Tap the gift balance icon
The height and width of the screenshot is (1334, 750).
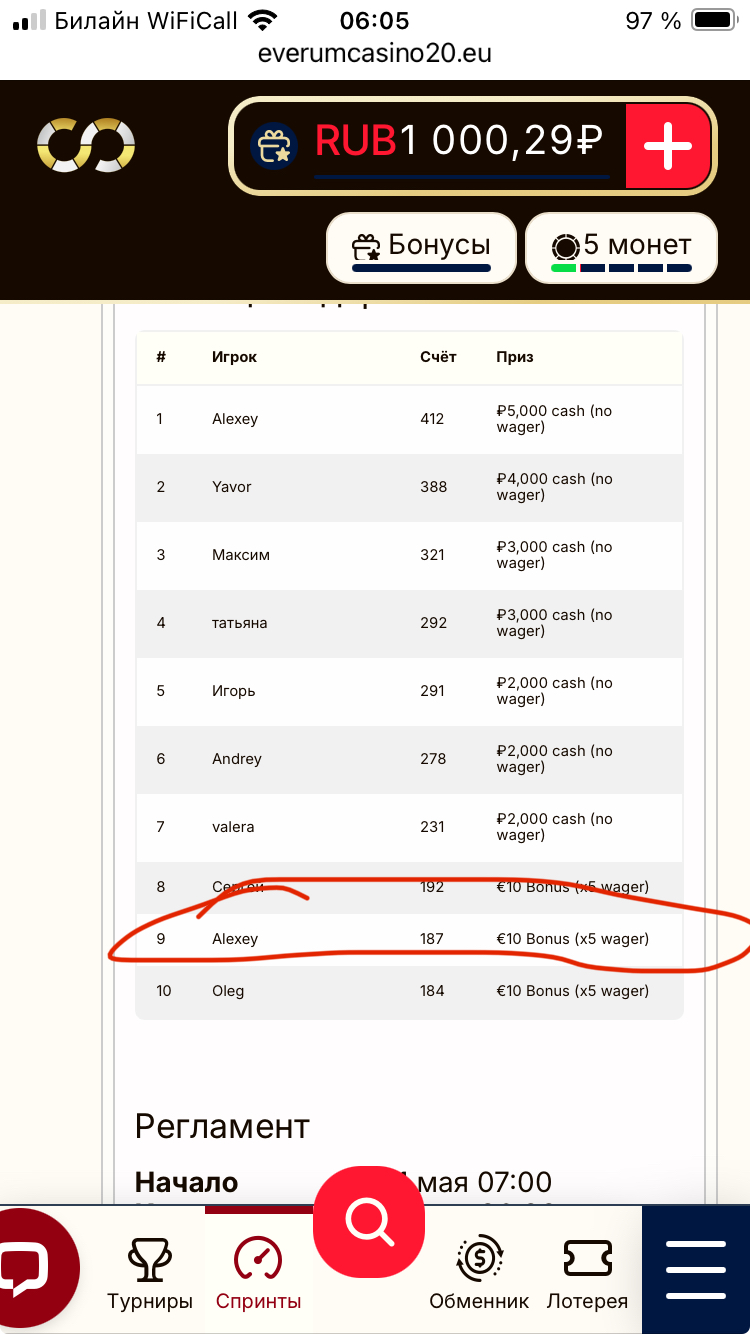273,144
